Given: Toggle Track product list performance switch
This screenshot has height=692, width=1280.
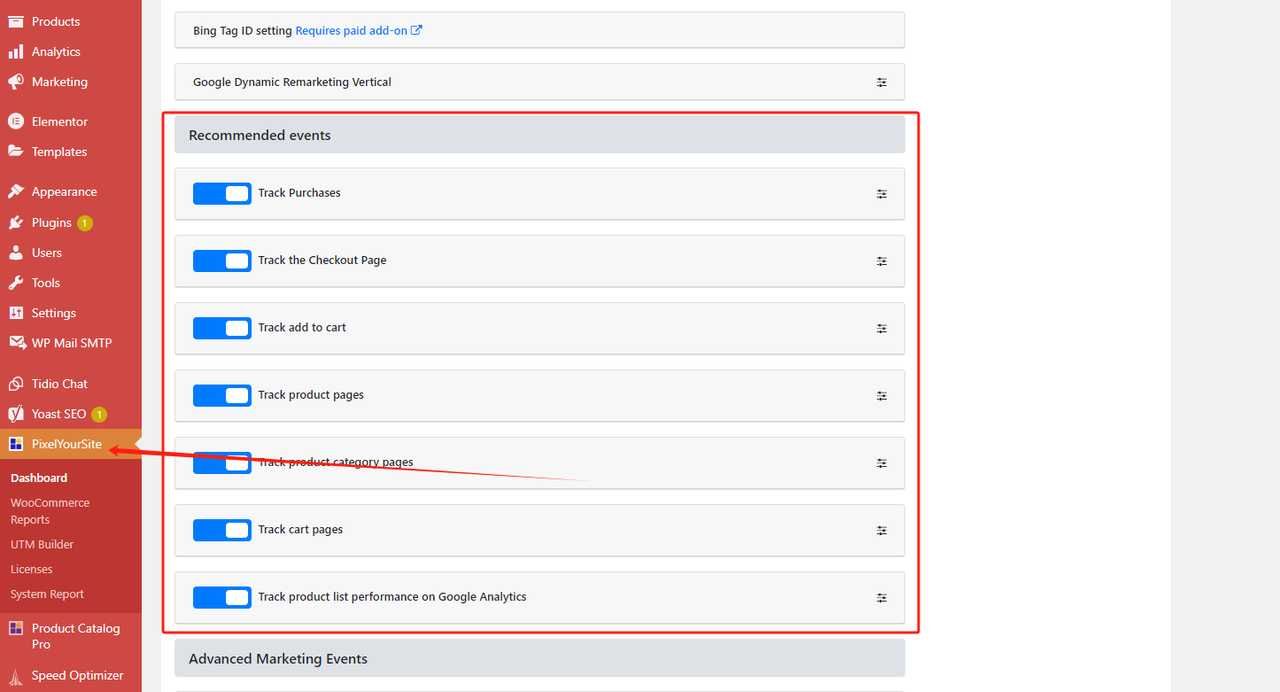Looking at the screenshot, I should click(x=222, y=597).
